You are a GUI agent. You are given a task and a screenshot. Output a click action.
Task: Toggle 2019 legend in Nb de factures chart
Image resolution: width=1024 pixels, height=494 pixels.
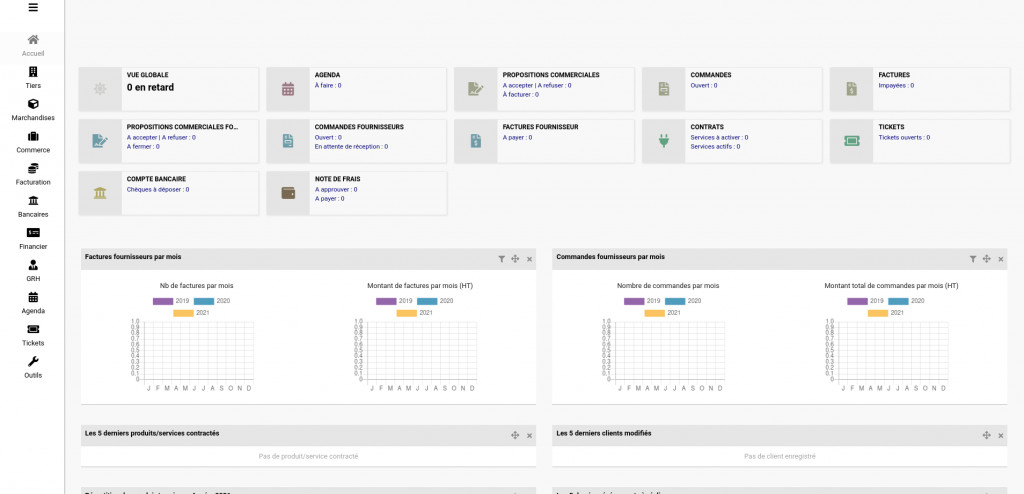[x=163, y=301]
